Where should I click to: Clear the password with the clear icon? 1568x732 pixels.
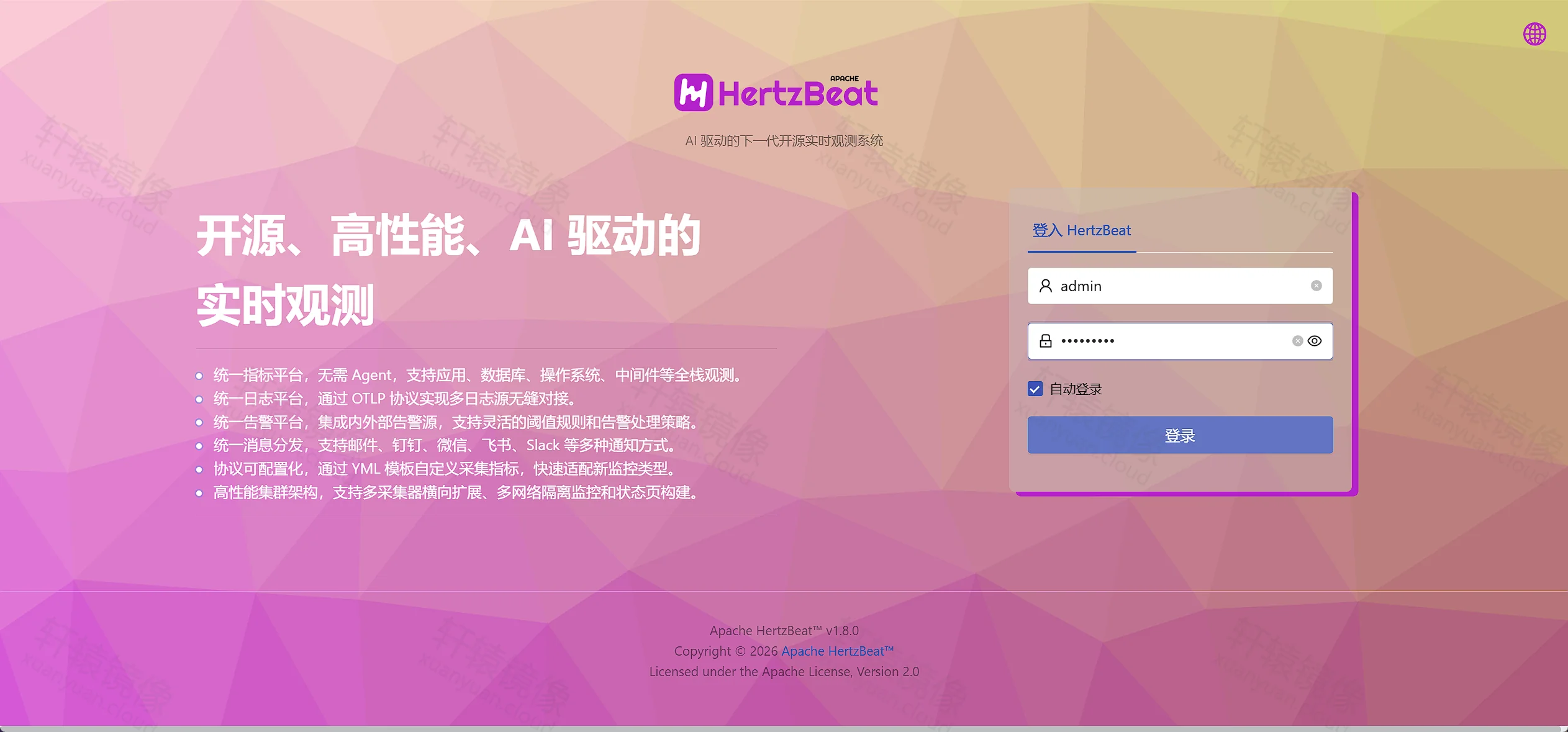1297,341
